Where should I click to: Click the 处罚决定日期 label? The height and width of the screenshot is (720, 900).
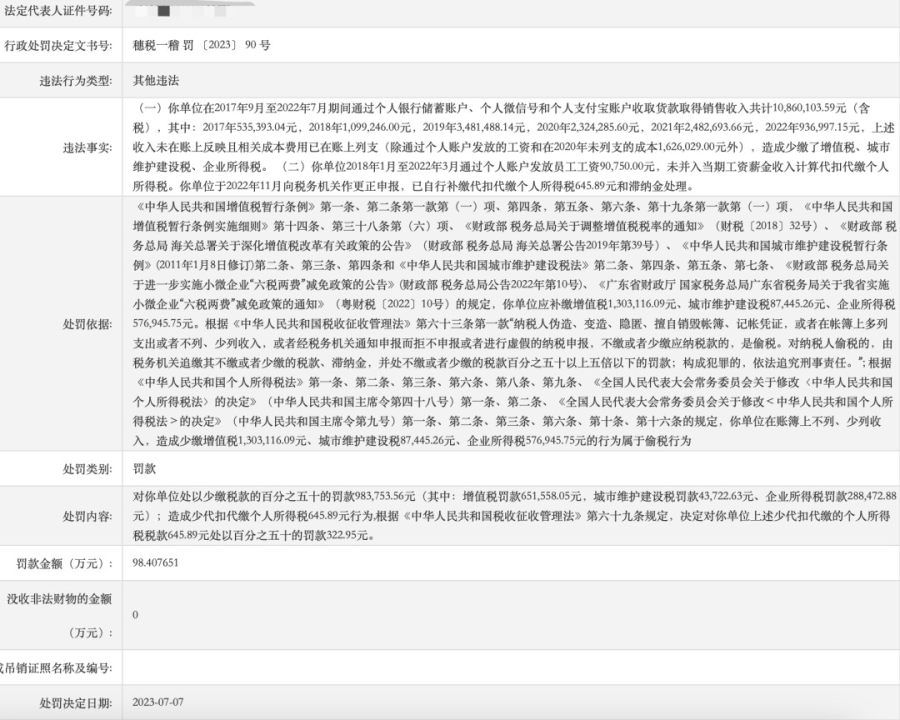tap(76, 703)
